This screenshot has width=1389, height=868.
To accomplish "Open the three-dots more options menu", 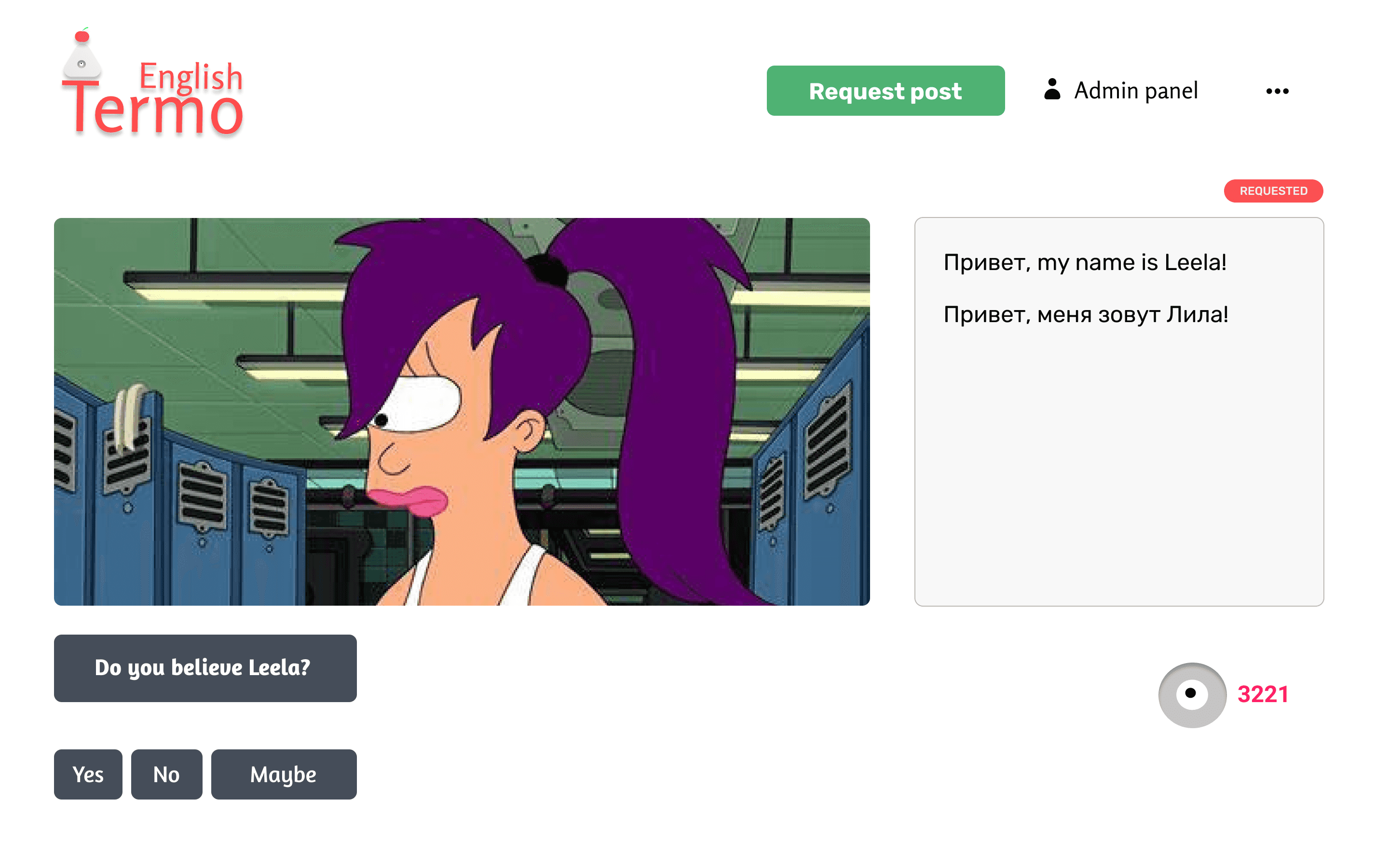I will coord(1277,91).
